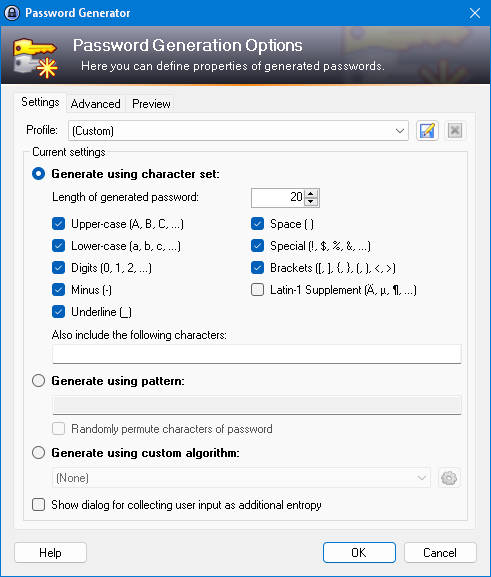The image size is (491, 577).
Task: Click the custom algorithm gear settings icon
Action: point(449,478)
